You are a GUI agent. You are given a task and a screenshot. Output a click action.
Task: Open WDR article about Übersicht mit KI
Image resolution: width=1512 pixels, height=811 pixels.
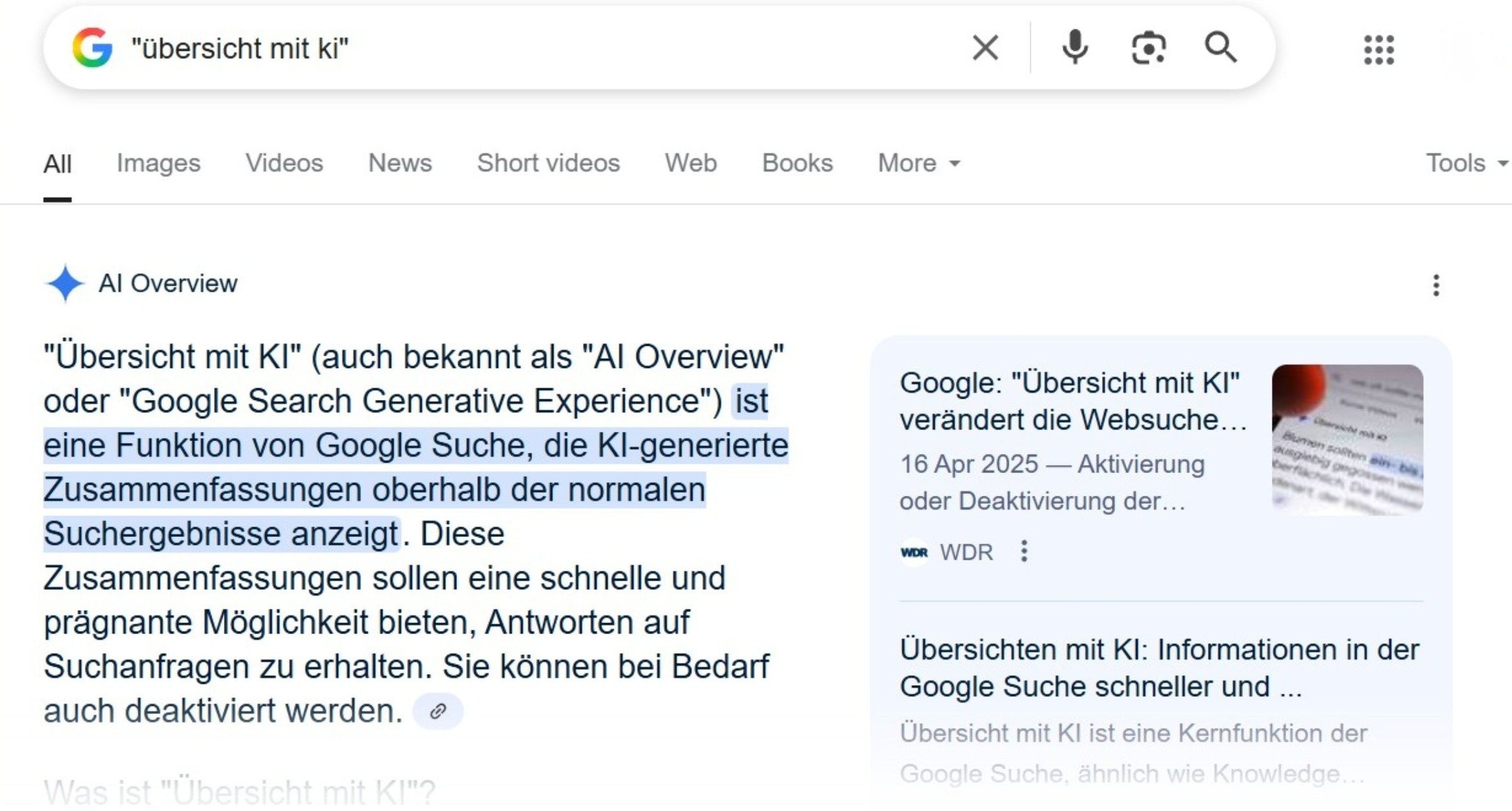tap(1071, 401)
